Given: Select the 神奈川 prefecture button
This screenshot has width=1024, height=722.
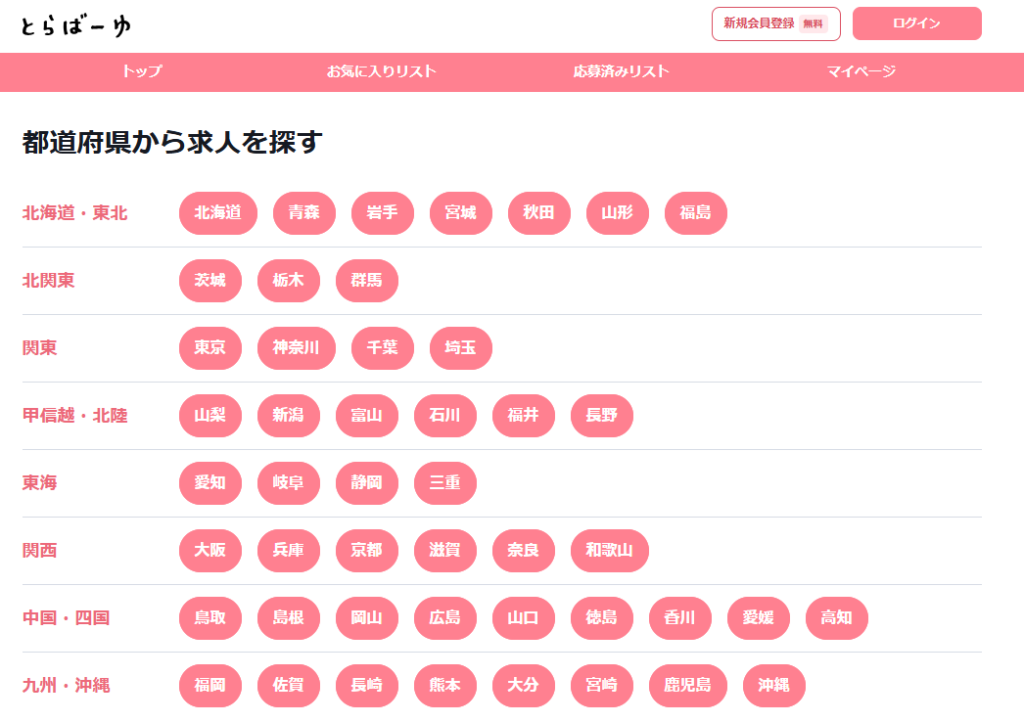Looking at the screenshot, I should 296,348.
